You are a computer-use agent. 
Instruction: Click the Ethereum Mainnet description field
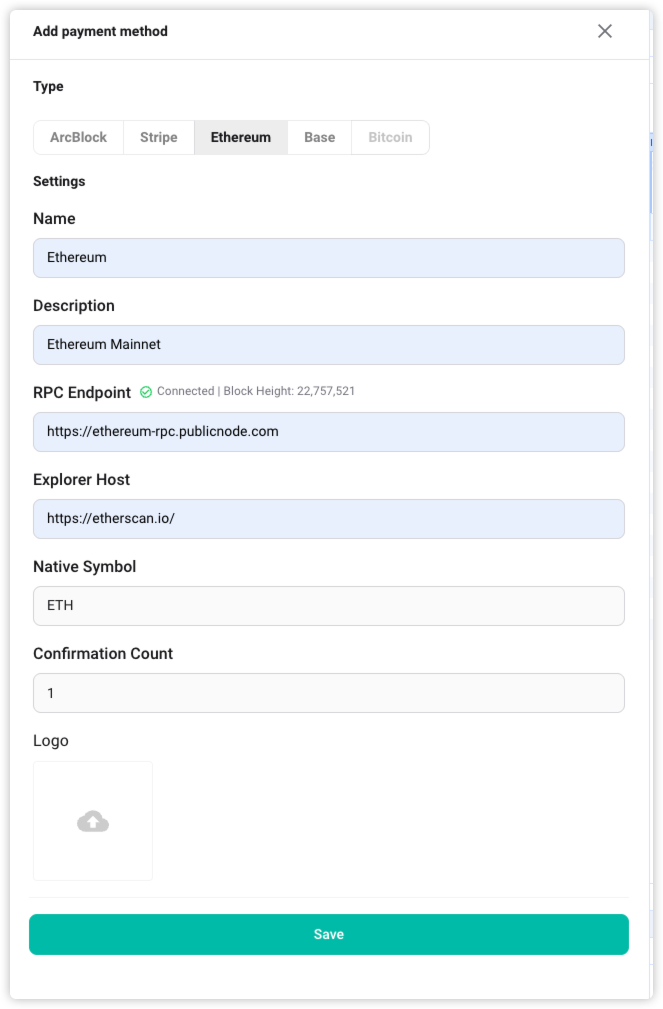click(329, 344)
